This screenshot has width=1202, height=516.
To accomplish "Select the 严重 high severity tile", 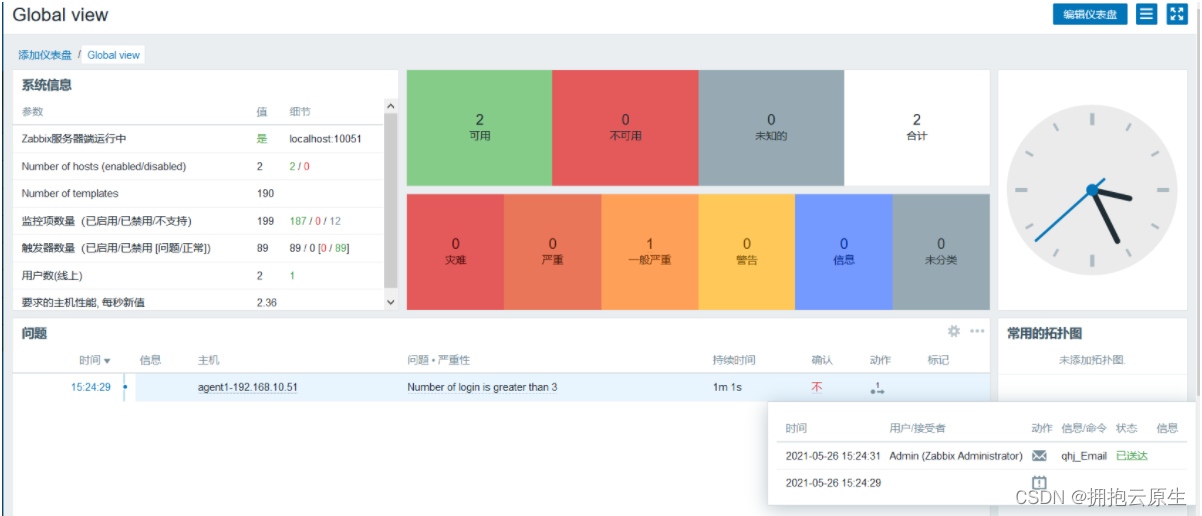I will tap(553, 251).
